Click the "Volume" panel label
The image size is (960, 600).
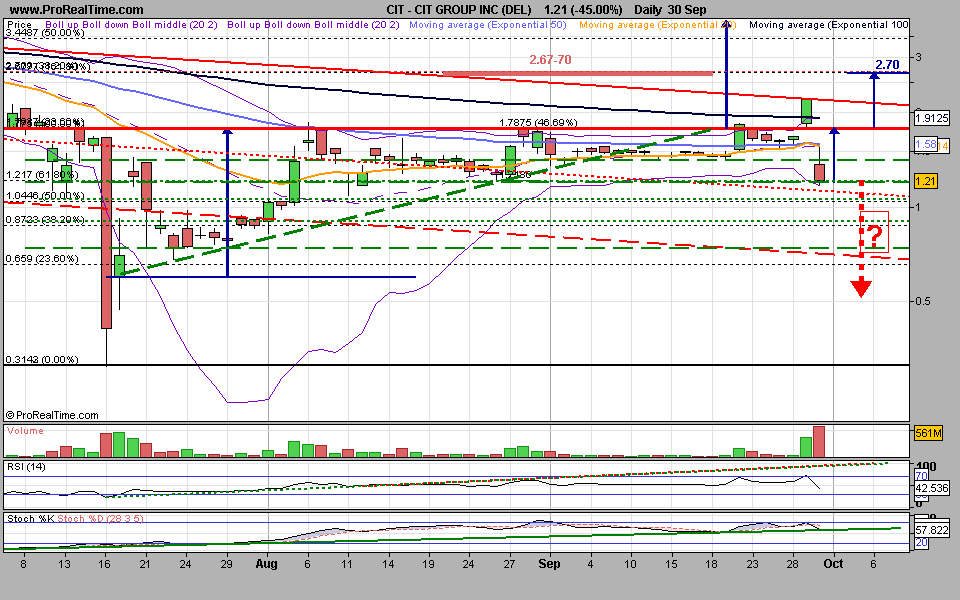[x=25, y=431]
